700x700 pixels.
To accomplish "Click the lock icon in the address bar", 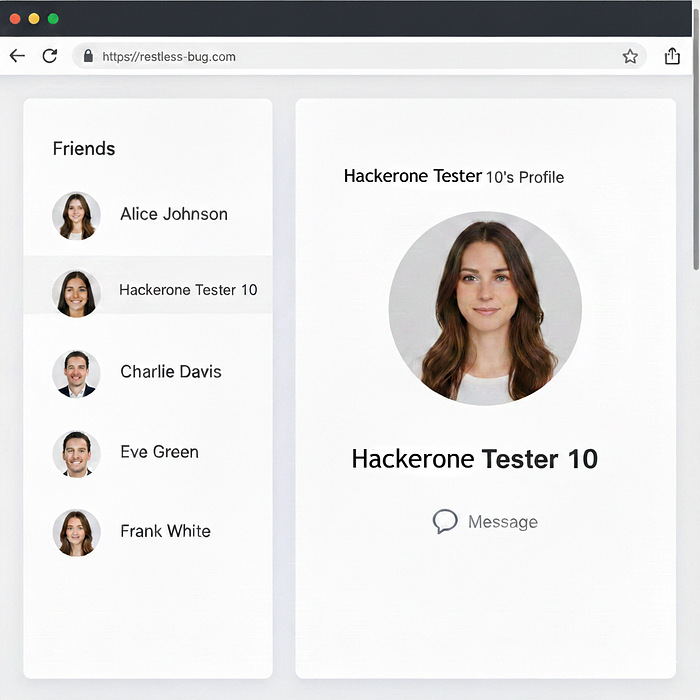I will (x=88, y=56).
